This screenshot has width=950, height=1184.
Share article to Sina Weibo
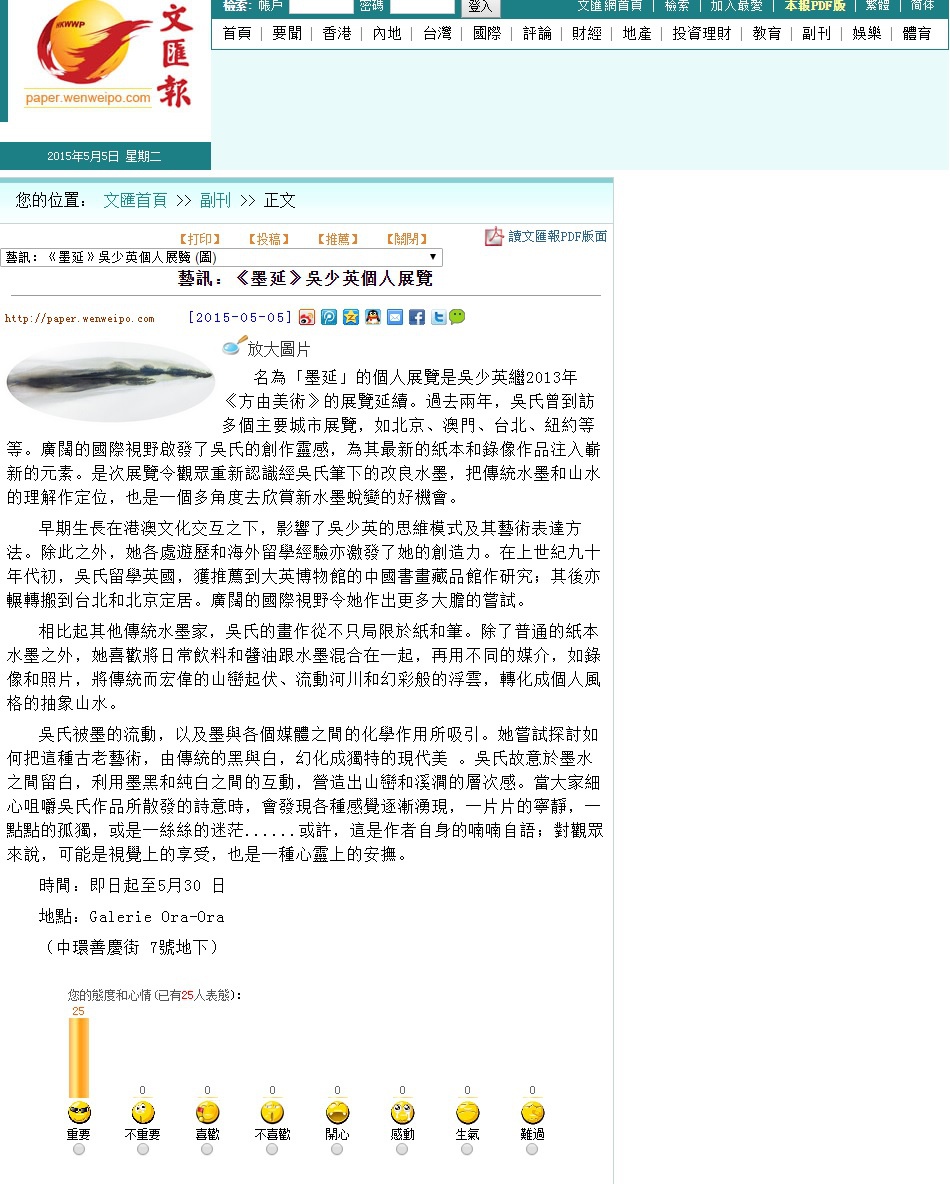306,317
